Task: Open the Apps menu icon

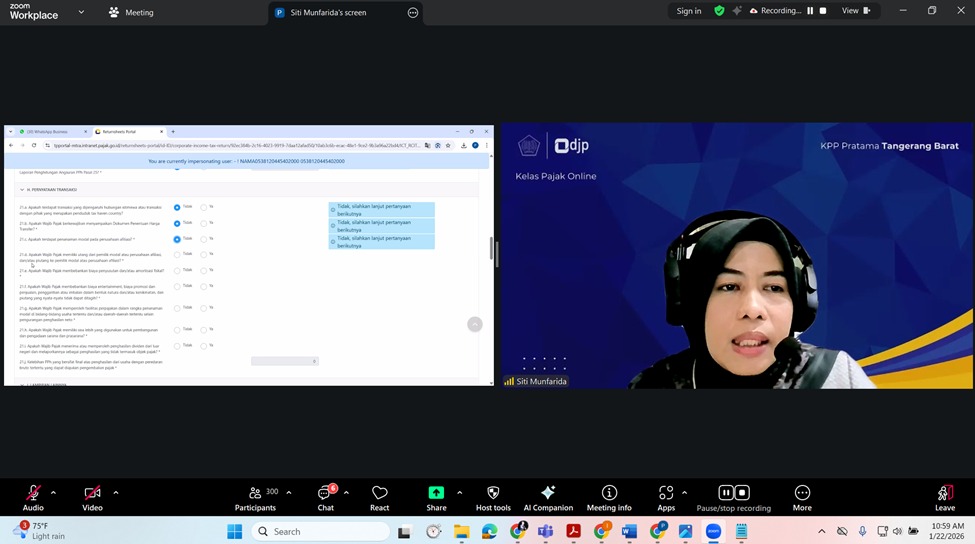Action: coord(666,493)
